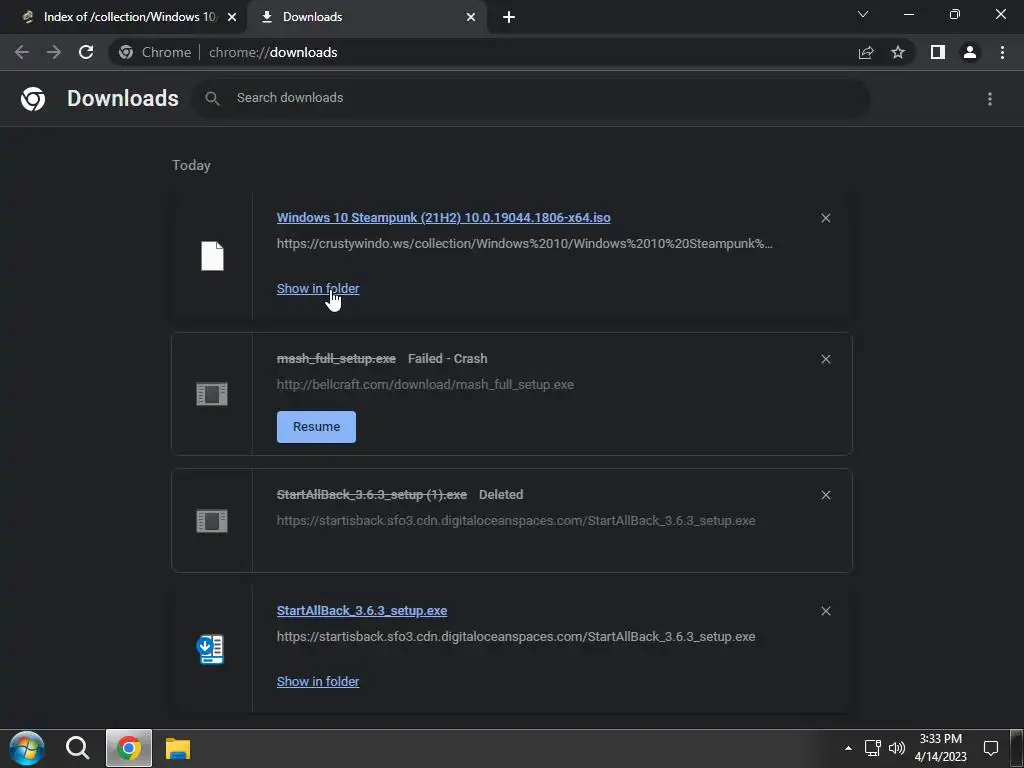
Task: Open a new tab with the plus button
Action: tap(509, 17)
